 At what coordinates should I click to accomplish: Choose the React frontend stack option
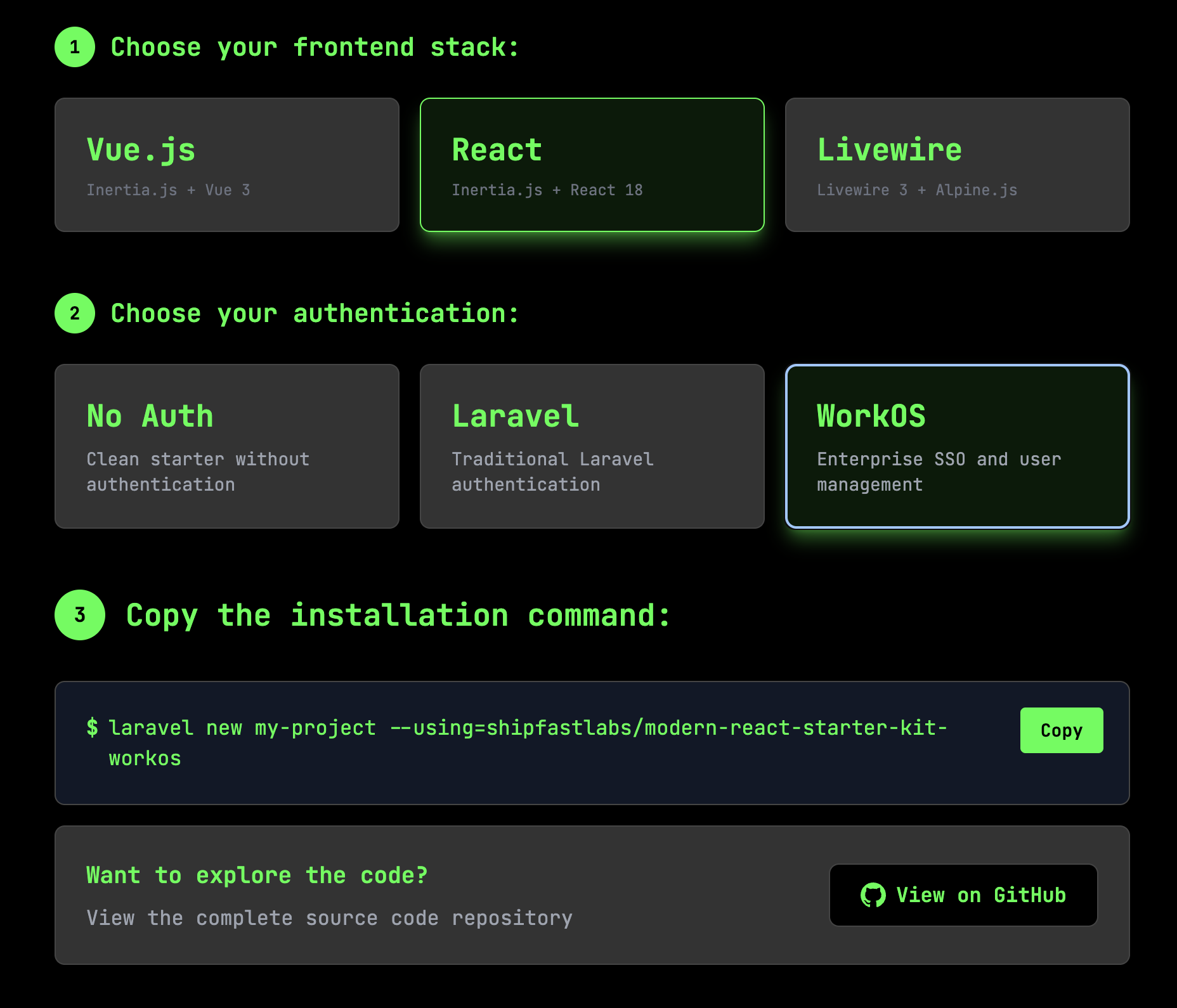point(592,165)
